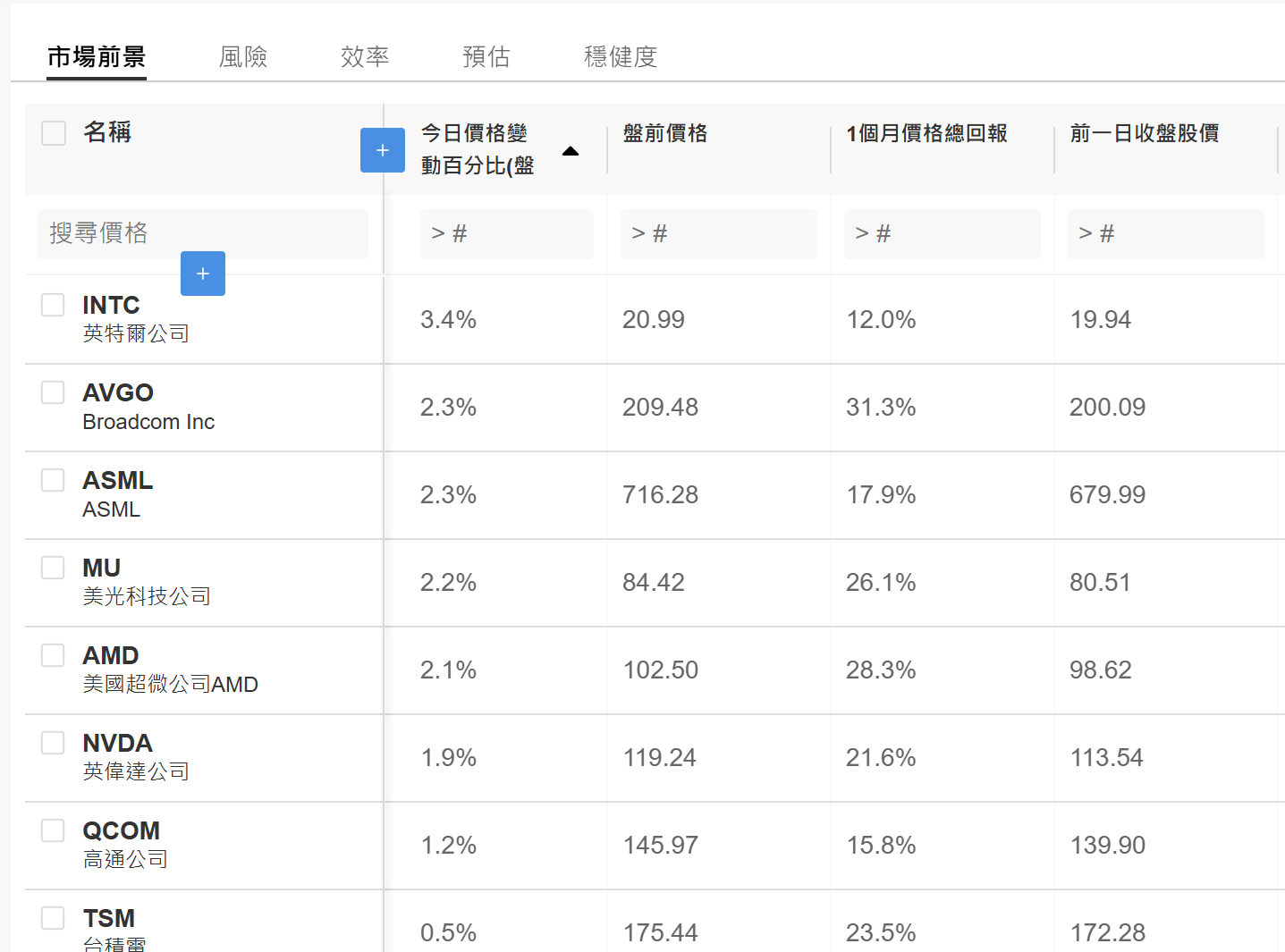Open the 風險 tab

243,57
